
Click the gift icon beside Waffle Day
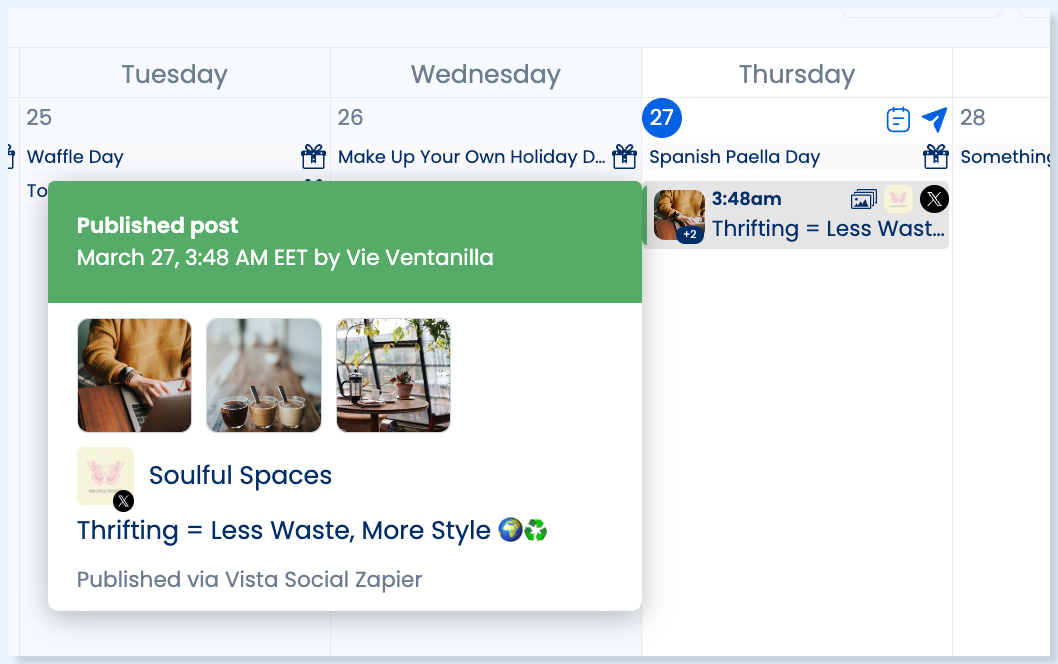coord(313,157)
